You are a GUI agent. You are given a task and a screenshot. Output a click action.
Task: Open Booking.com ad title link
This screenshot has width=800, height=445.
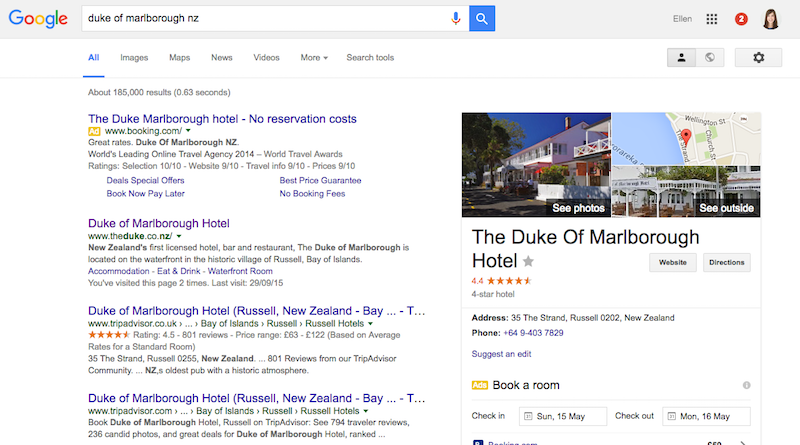pos(222,119)
